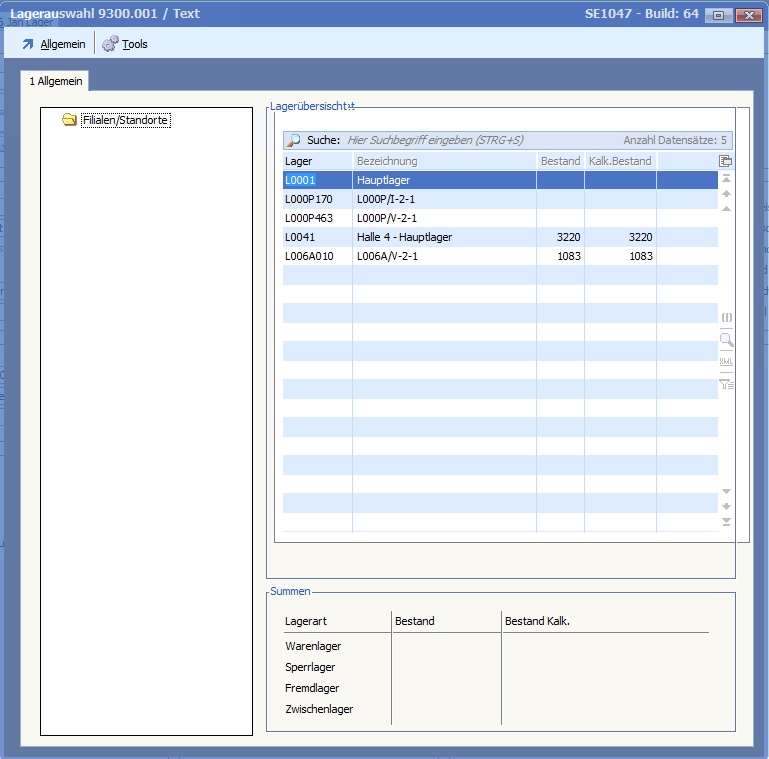Sort by the Lager column header
The image size is (769, 759).
pos(316,161)
